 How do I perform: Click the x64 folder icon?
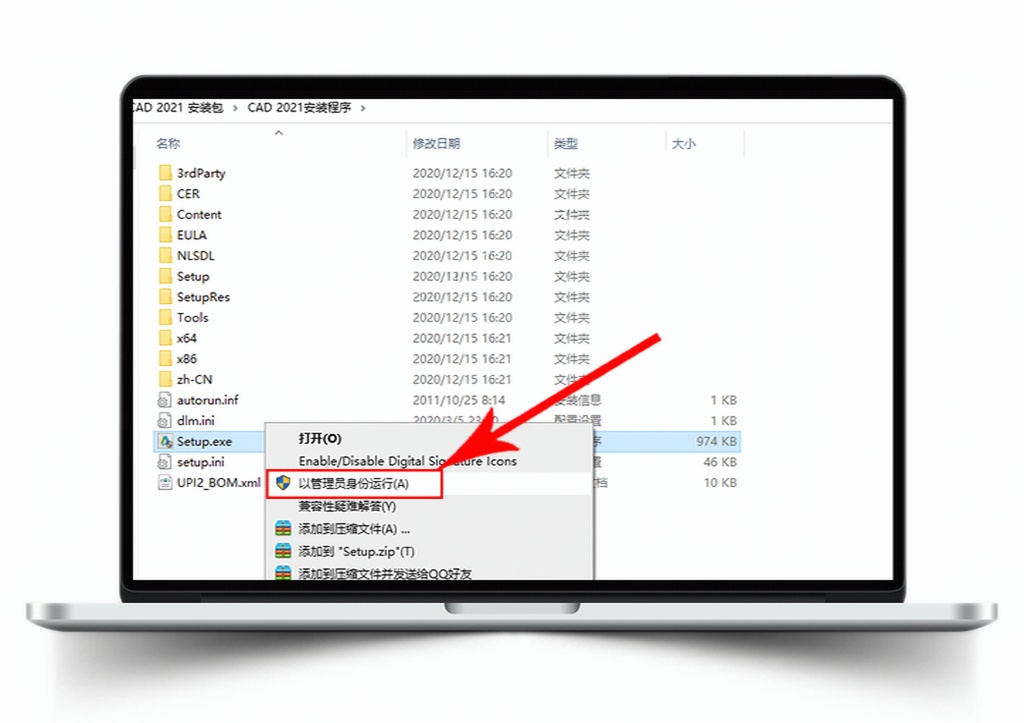(165, 338)
